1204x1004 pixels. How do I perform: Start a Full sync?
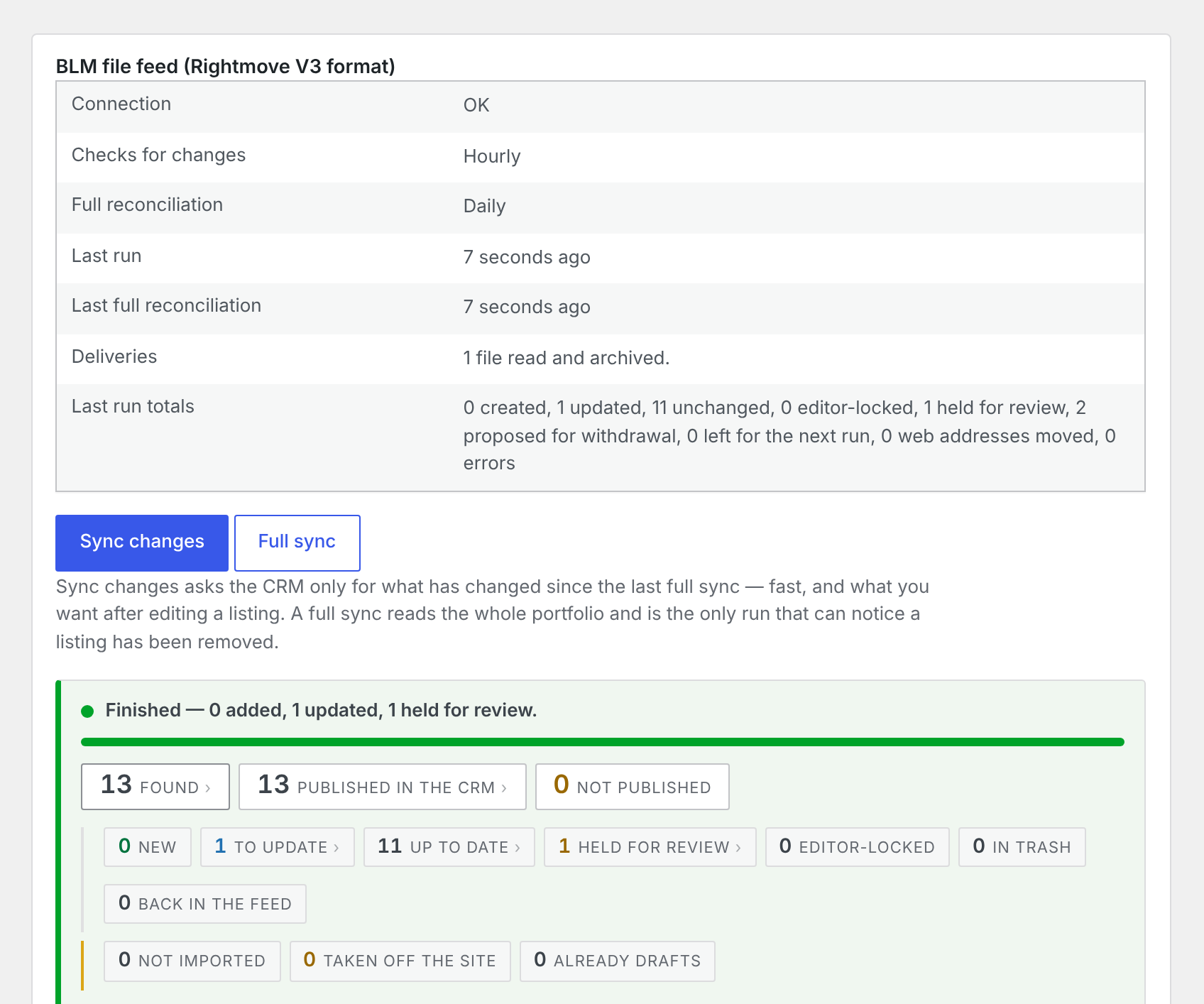point(297,542)
